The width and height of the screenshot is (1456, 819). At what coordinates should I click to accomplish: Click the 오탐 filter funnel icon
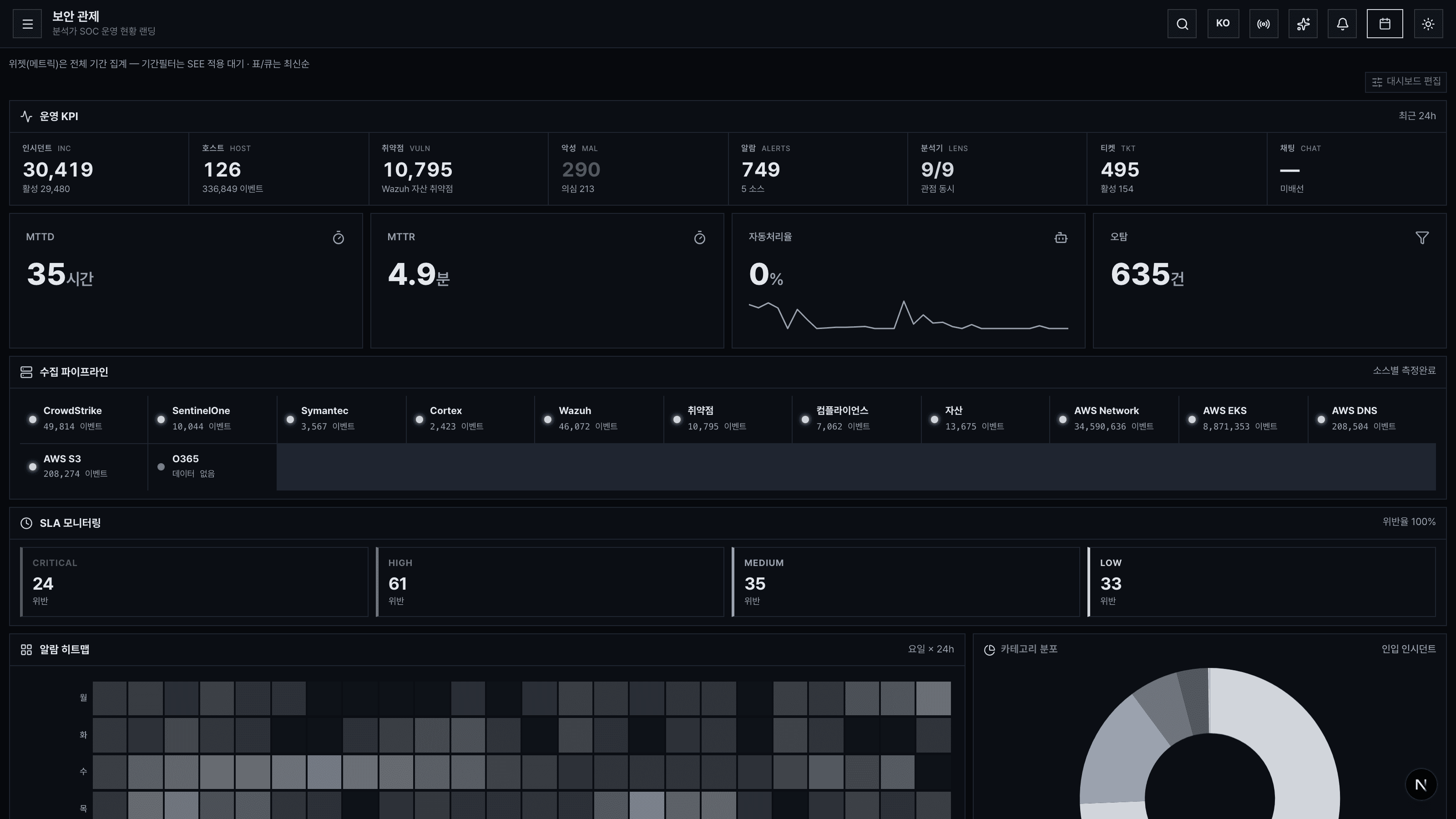tap(1422, 238)
